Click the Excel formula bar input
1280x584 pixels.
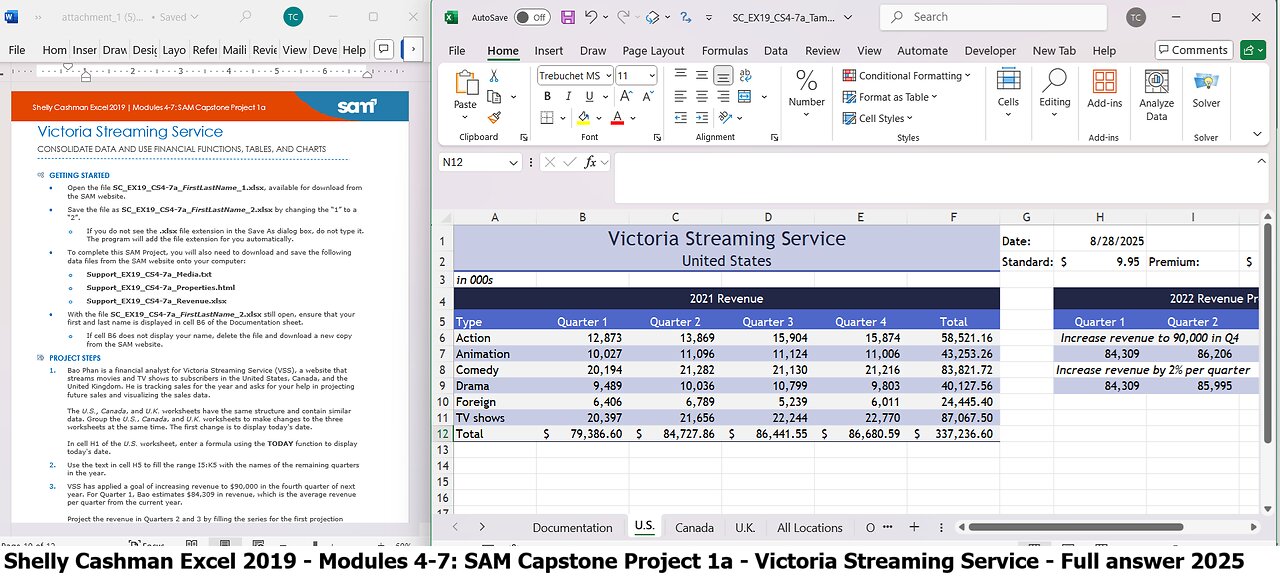(x=943, y=178)
